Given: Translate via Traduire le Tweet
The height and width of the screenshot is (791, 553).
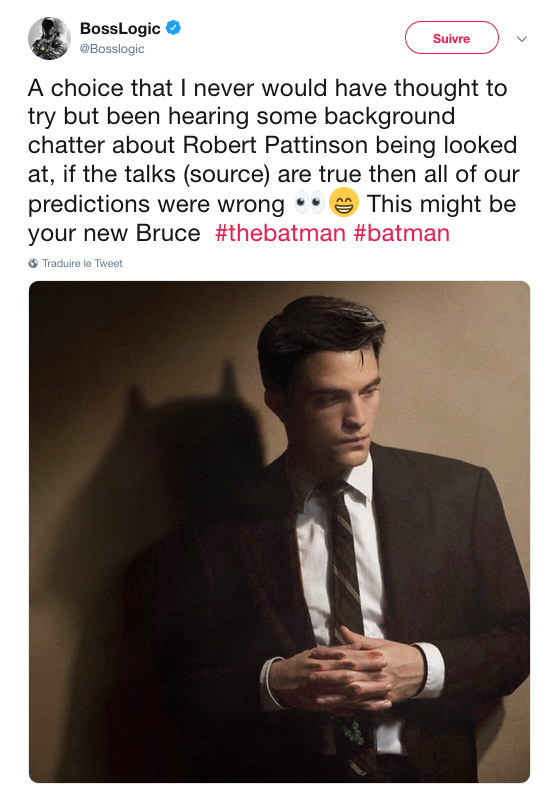Looking at the screenshot, I should (x=82, y=263).
